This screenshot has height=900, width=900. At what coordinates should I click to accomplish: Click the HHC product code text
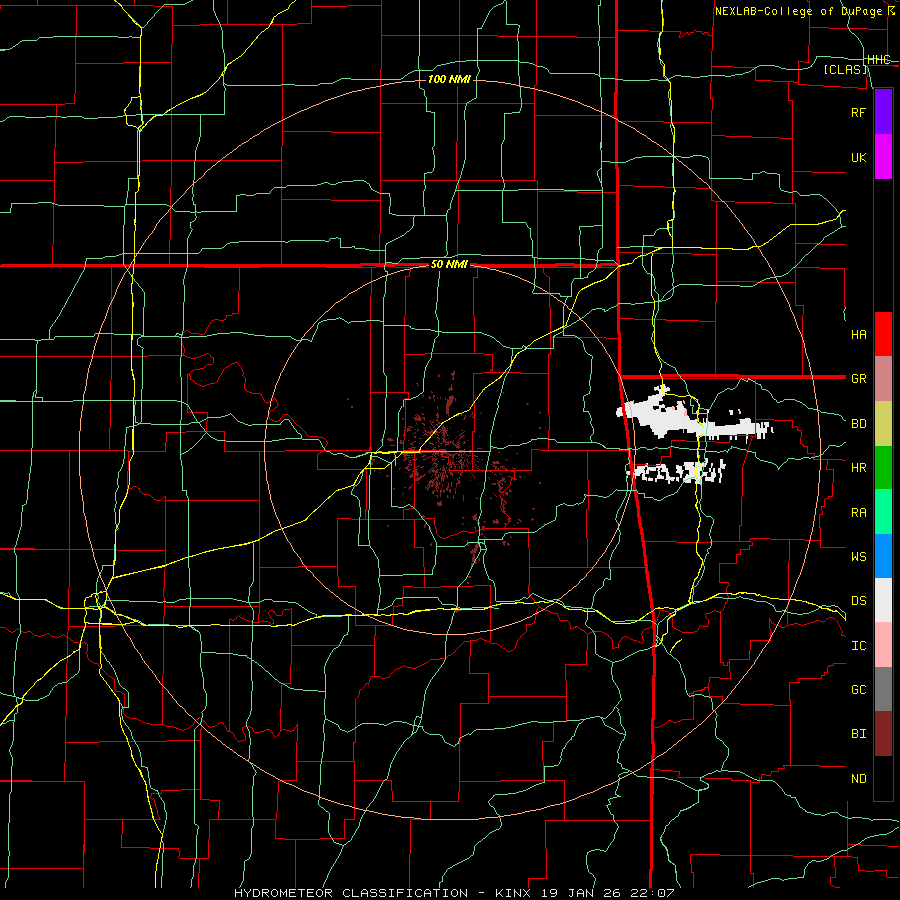[x=878, y=60]
